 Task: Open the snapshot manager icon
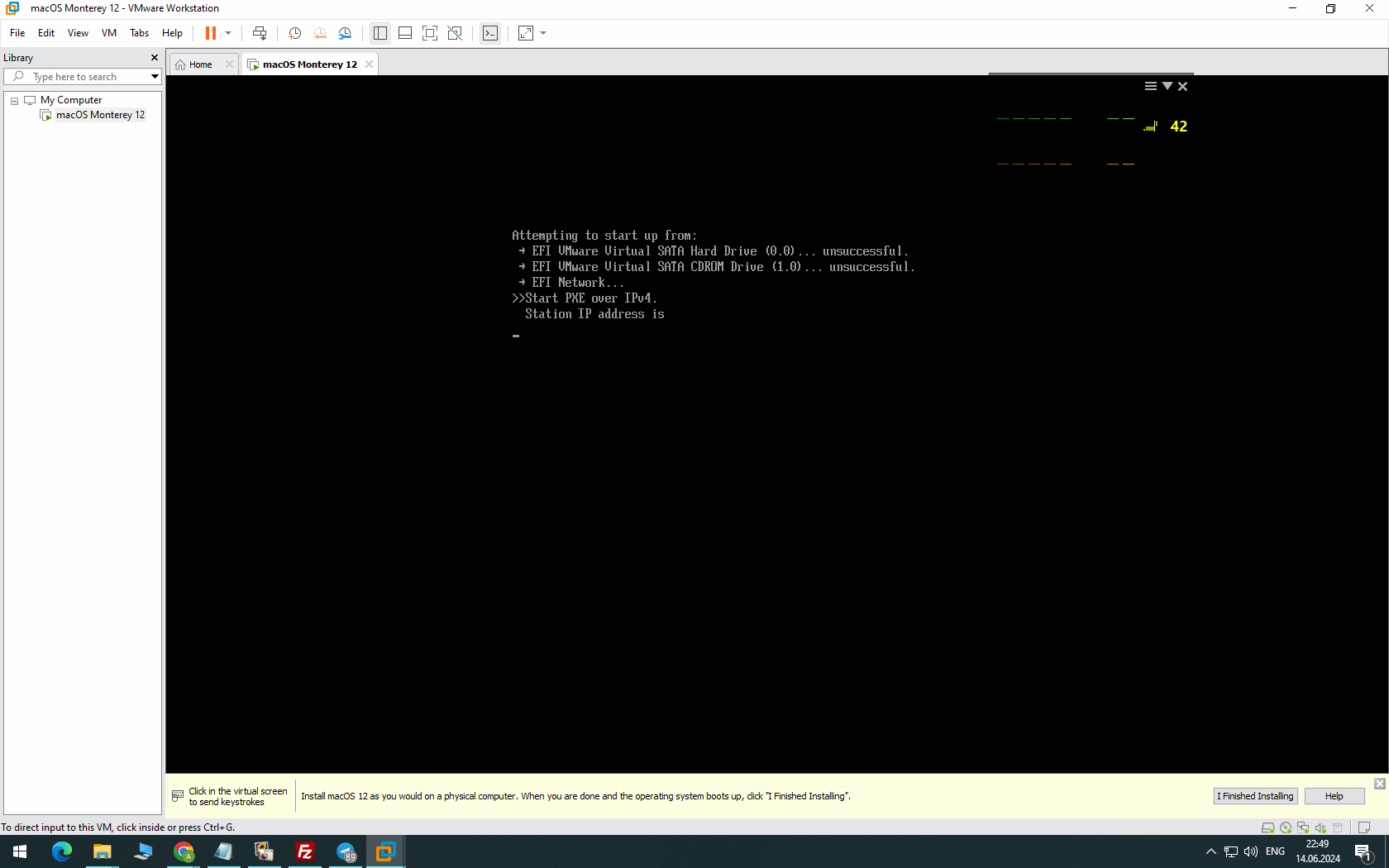(346, 33)
